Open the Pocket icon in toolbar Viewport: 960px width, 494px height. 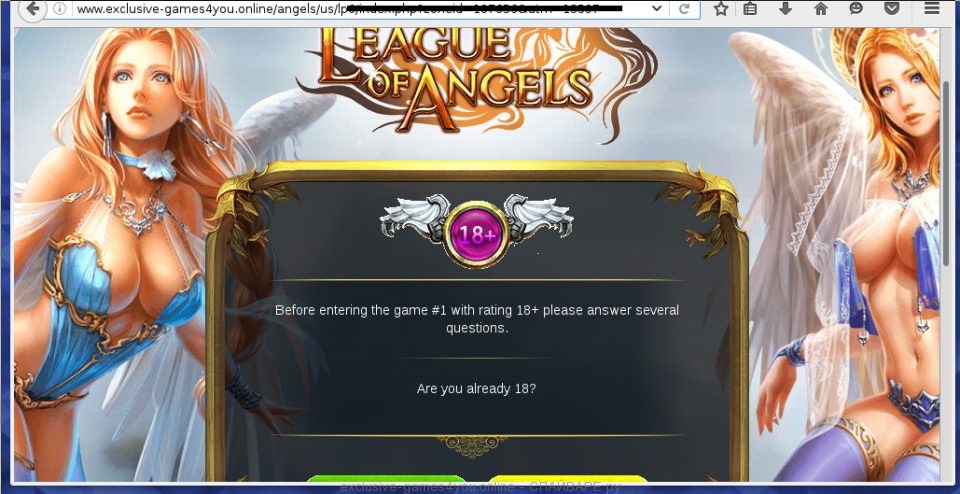pyautogui.click(x=892, y=9)
